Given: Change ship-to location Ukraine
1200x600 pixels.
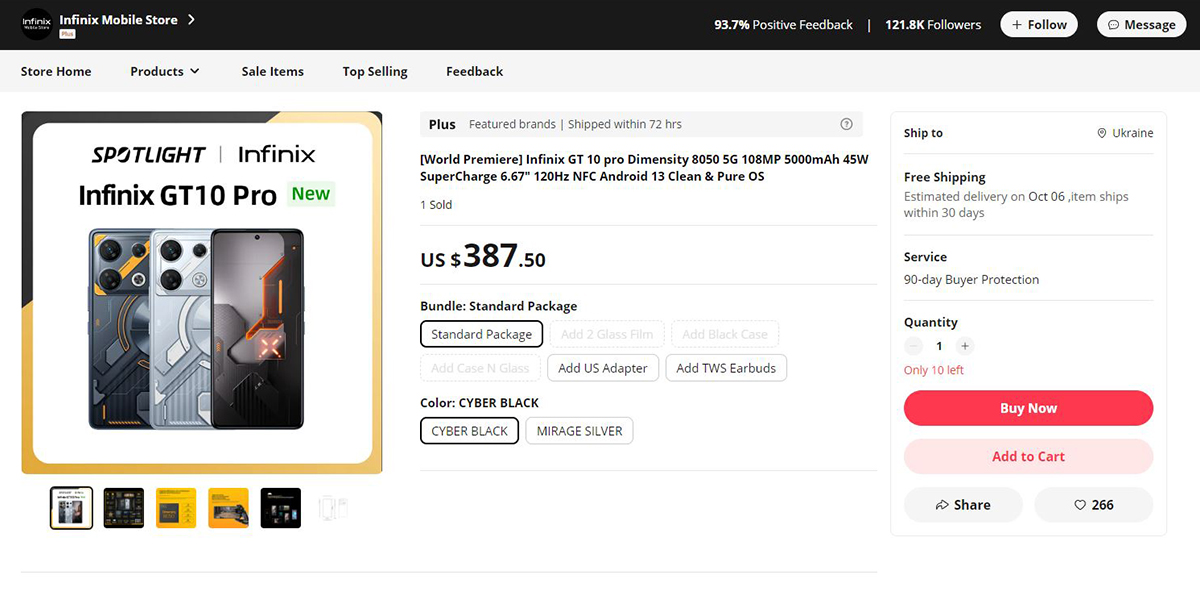Looking at the screenshot, I should [1125, 133].
